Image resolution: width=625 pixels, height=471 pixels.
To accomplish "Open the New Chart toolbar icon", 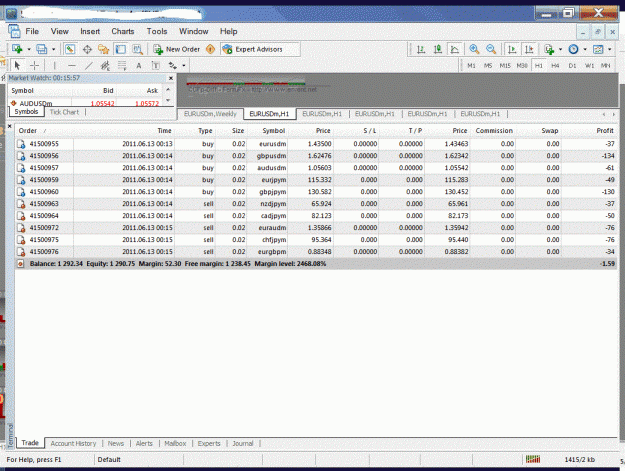I will pos(17,49).
